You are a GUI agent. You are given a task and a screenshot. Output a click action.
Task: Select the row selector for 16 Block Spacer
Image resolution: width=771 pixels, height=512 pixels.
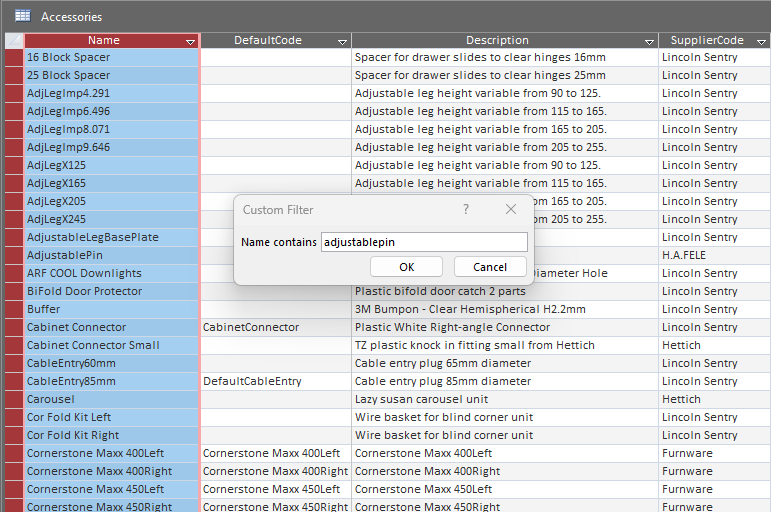(14, 57)
